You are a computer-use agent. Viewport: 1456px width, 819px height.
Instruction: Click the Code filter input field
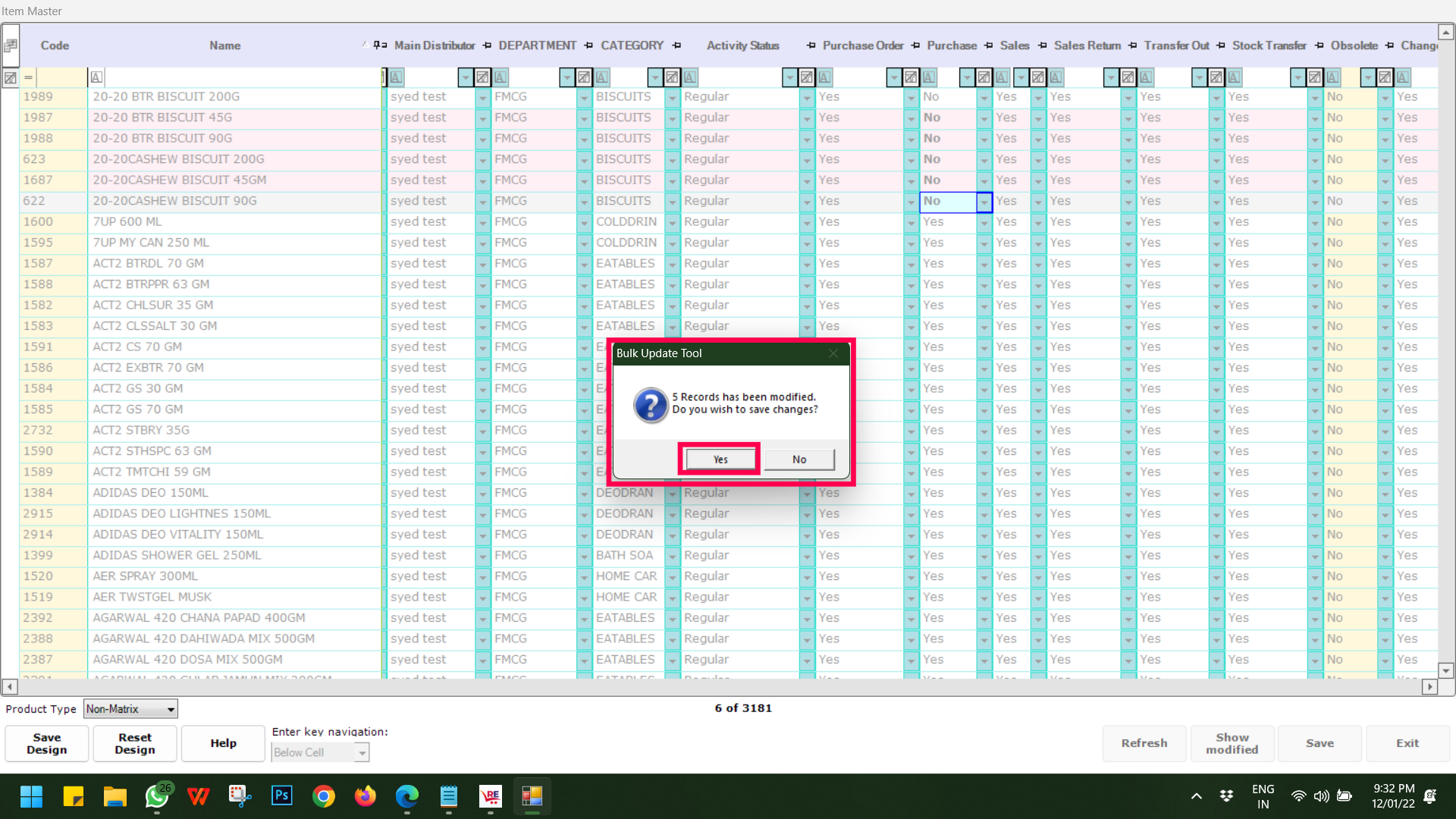coord(61,77)
